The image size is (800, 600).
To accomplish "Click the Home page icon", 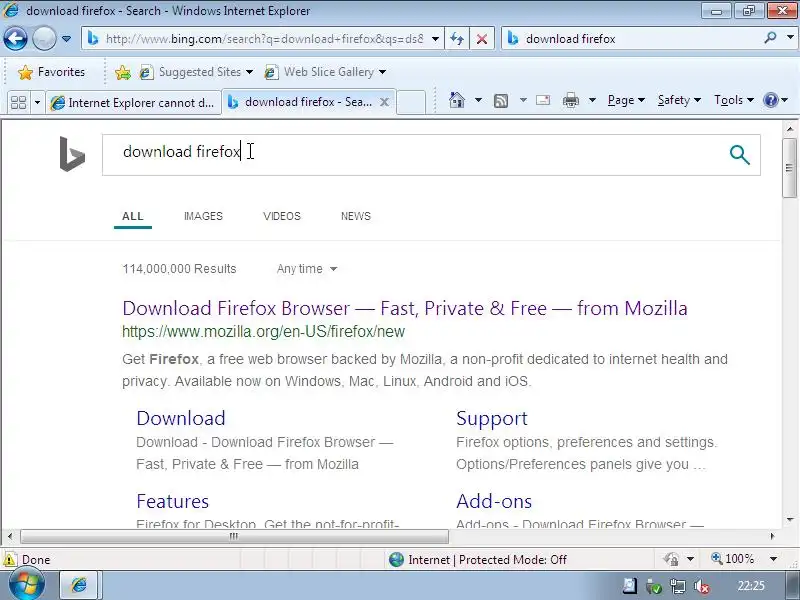I will point(457,100).
